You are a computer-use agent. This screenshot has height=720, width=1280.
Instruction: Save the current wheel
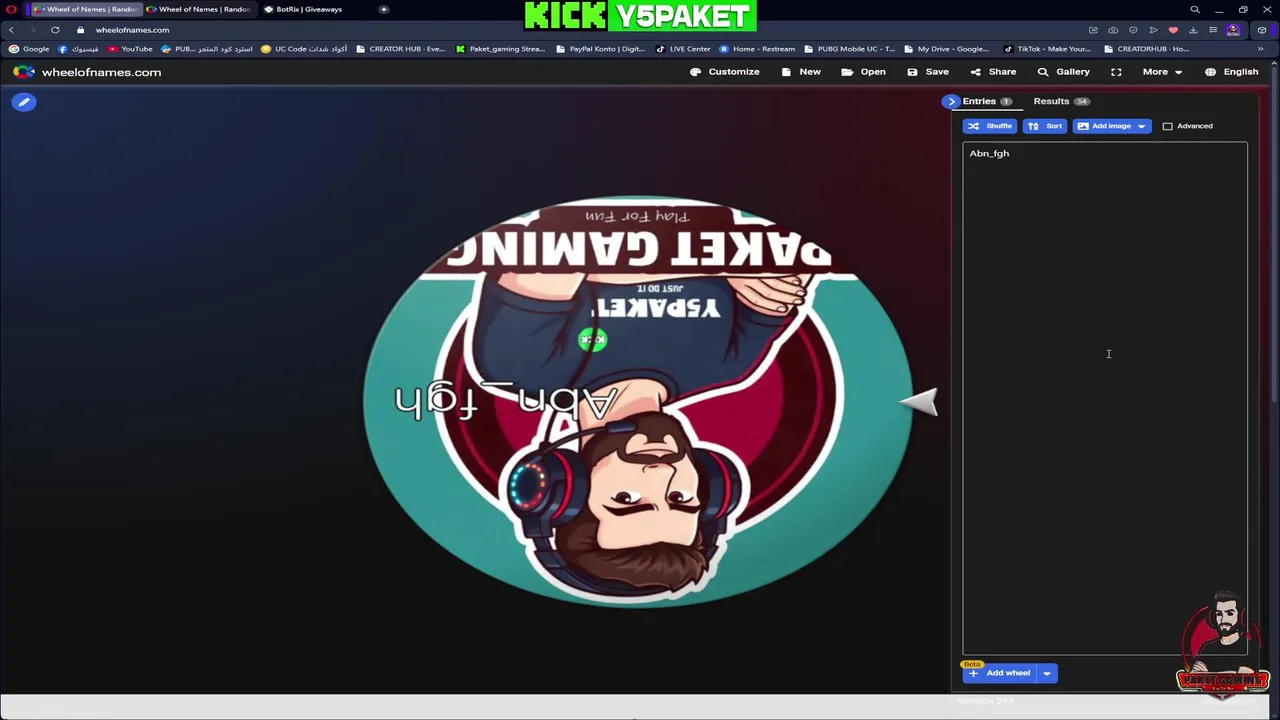(927, 72)
